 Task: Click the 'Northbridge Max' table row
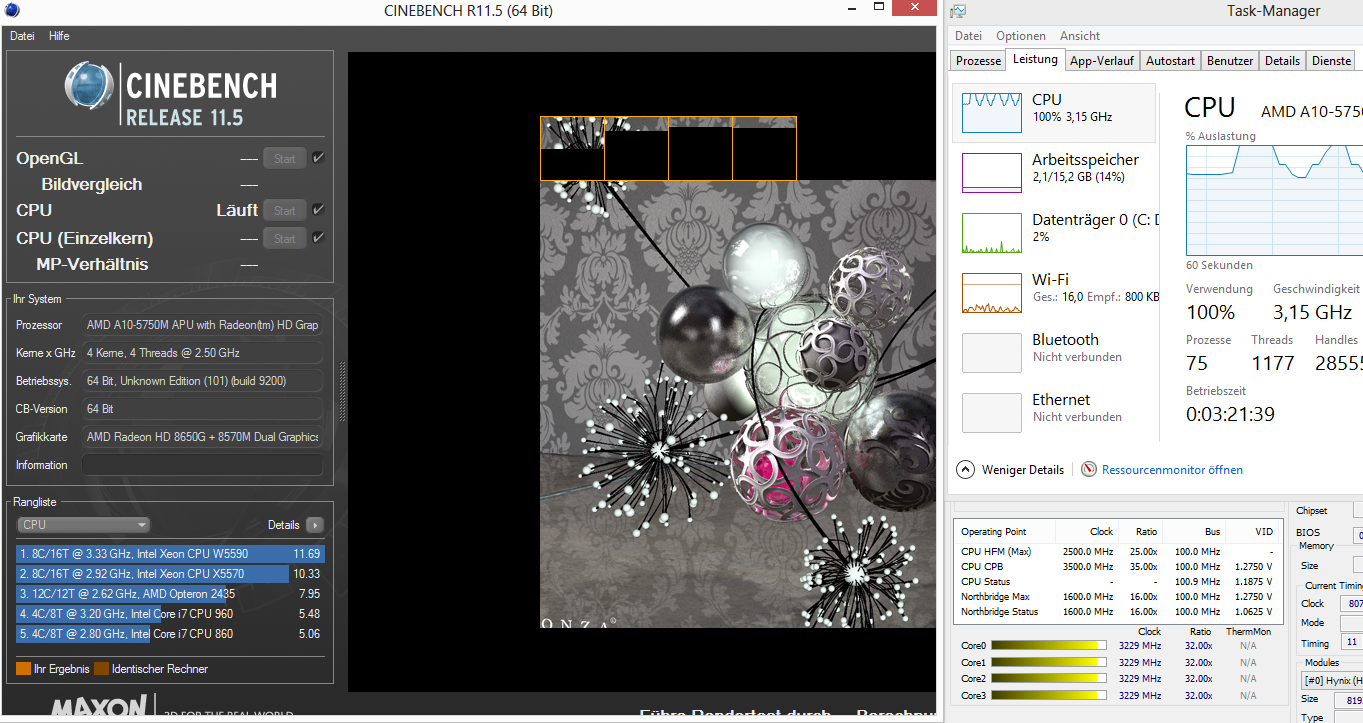[1118, 597]
